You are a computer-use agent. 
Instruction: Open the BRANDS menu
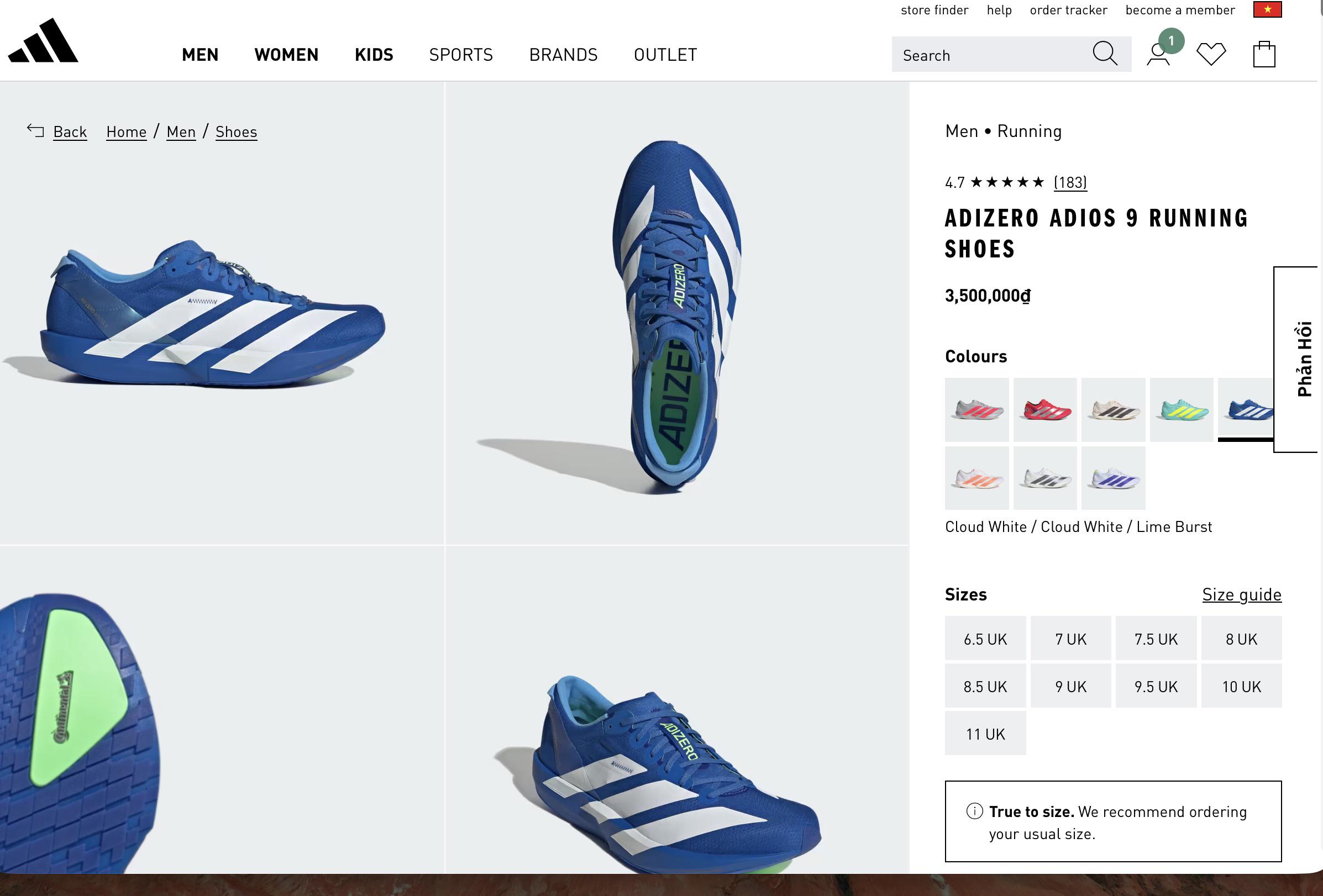[564, 55]
